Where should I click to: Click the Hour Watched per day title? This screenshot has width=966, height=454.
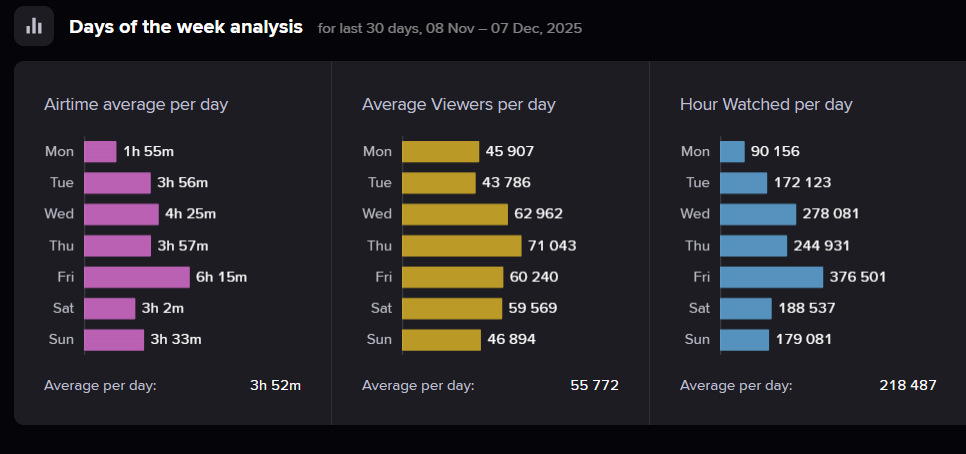[x=766, y=104]
